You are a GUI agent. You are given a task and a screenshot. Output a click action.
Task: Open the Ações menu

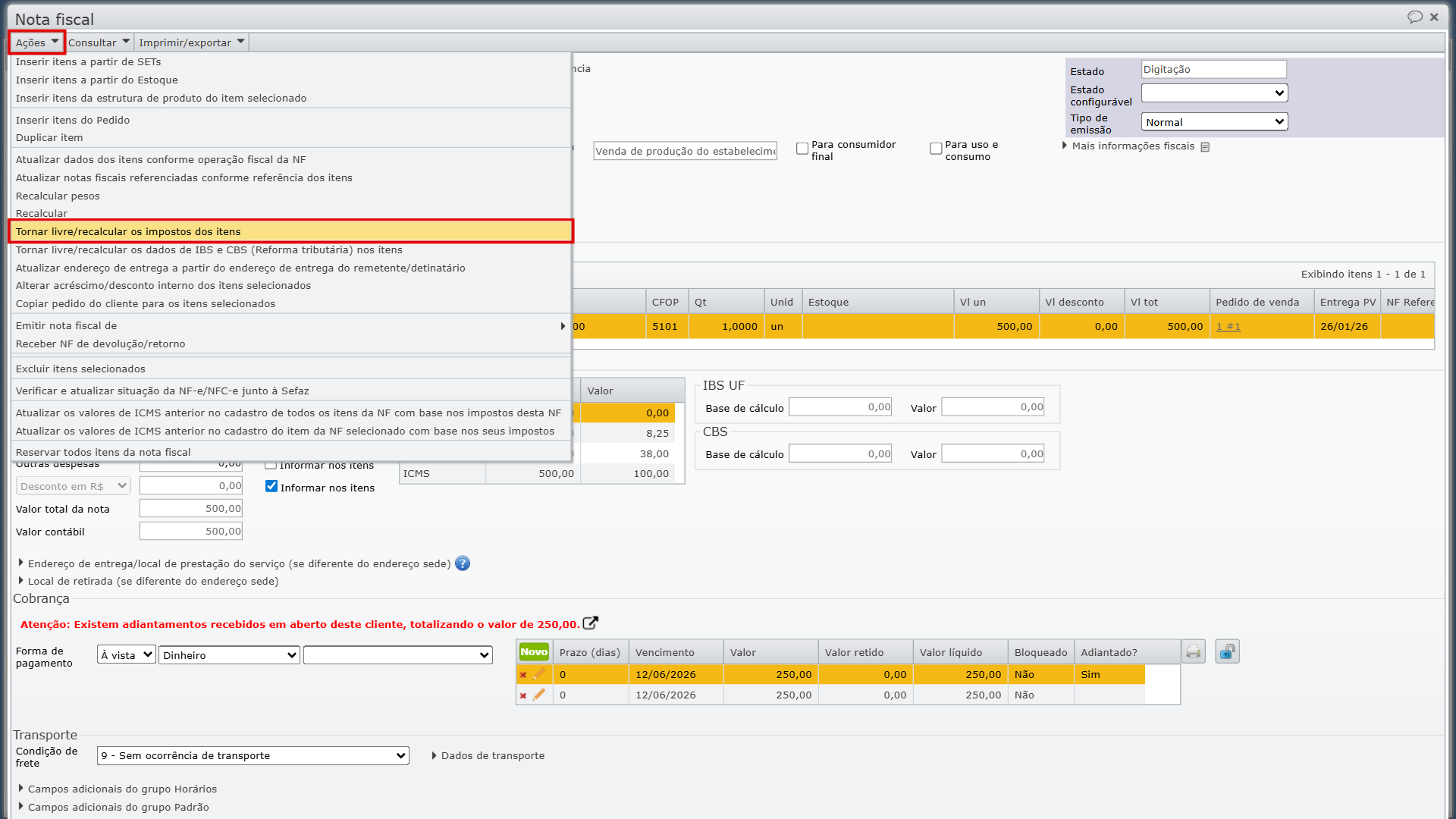click(x=36, y=42)
